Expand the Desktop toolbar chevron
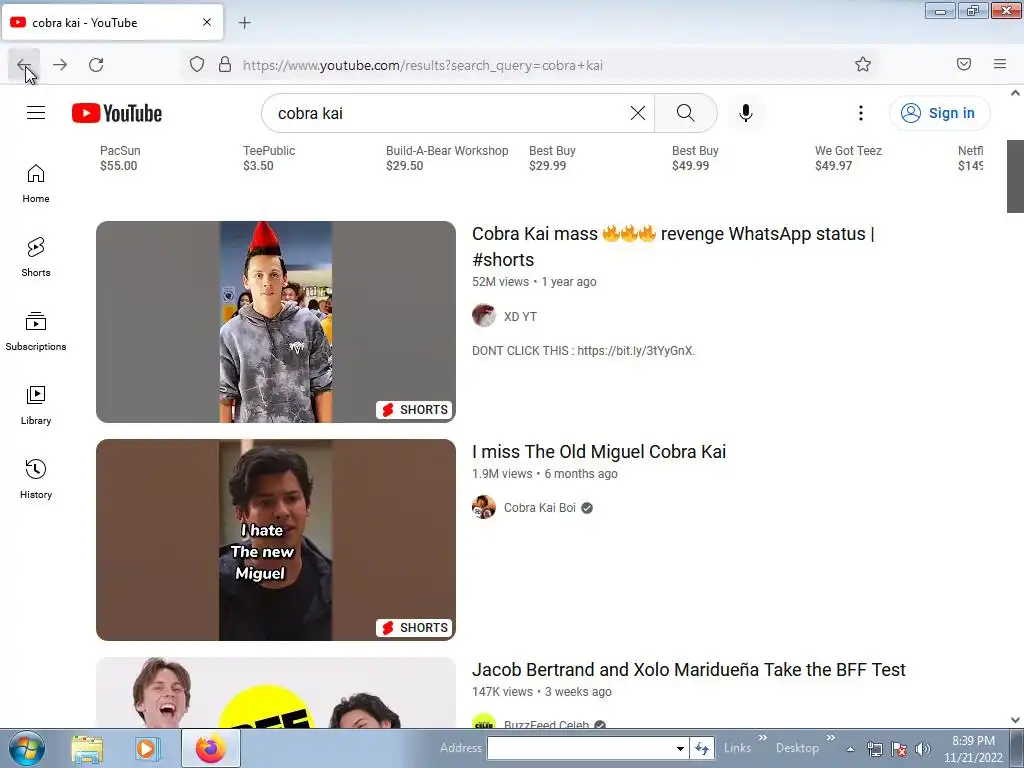 click(x=830, y=738)
